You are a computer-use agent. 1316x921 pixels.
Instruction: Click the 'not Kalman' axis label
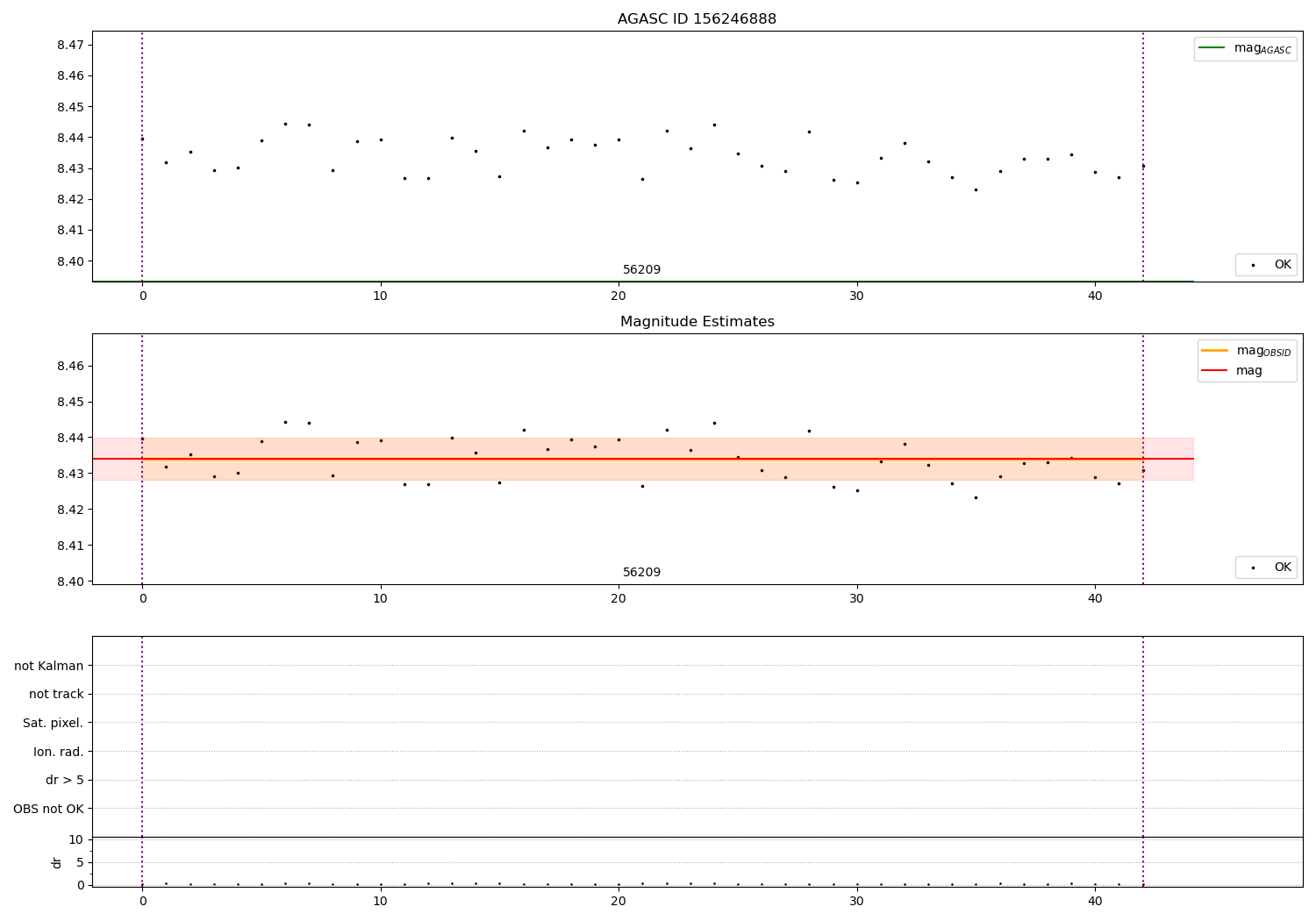pos(49,666)
